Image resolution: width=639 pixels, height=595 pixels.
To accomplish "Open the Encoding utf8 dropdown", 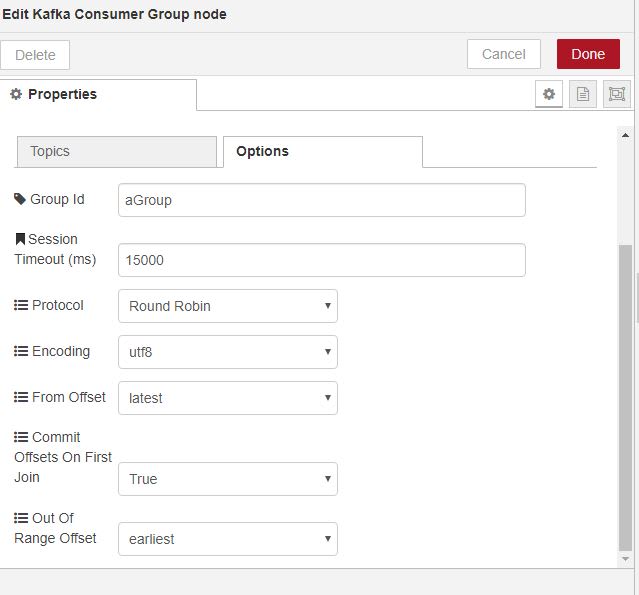I will (228, 352).
